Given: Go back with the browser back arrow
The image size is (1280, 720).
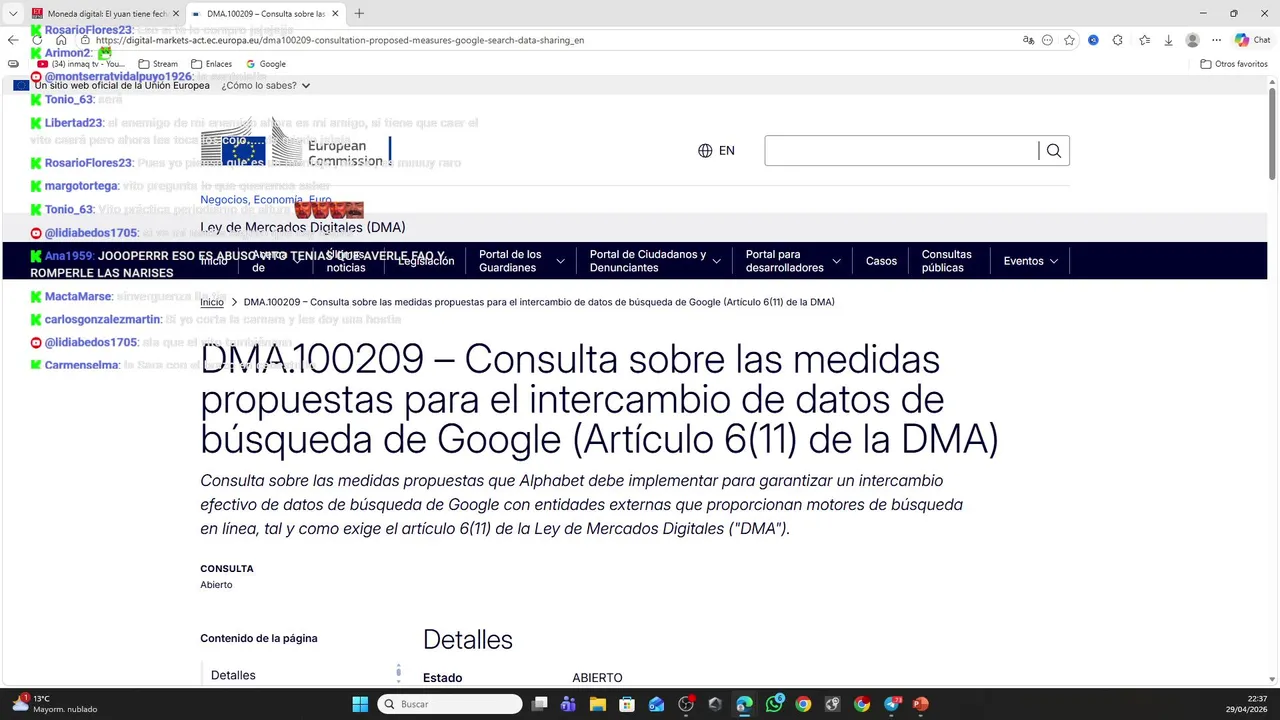Looking at the screenshot, I should click(x=13, y=40).
